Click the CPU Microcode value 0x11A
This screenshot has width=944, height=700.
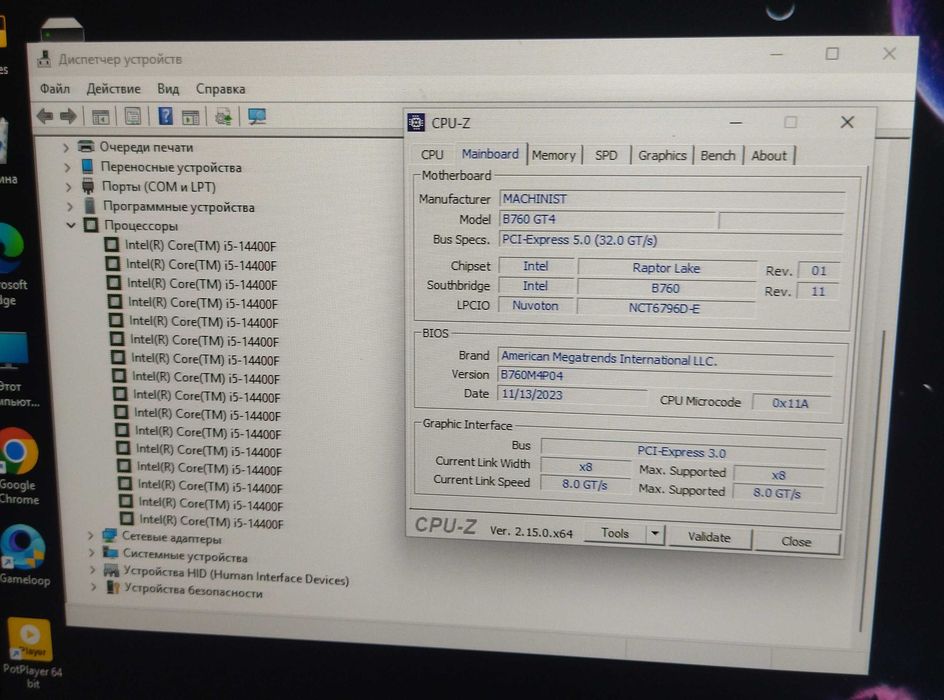[x=790, y=403]
